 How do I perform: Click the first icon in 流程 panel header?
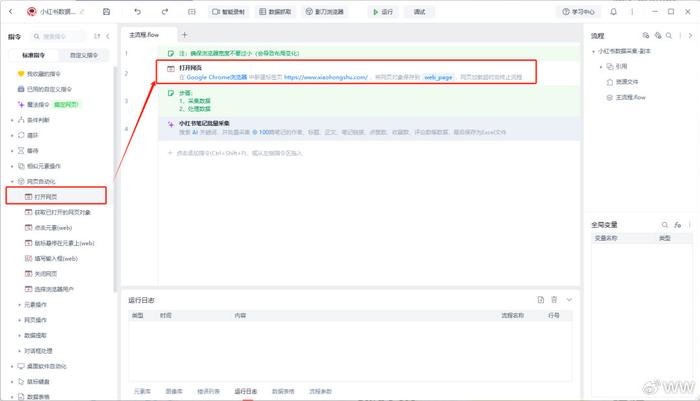646,35
